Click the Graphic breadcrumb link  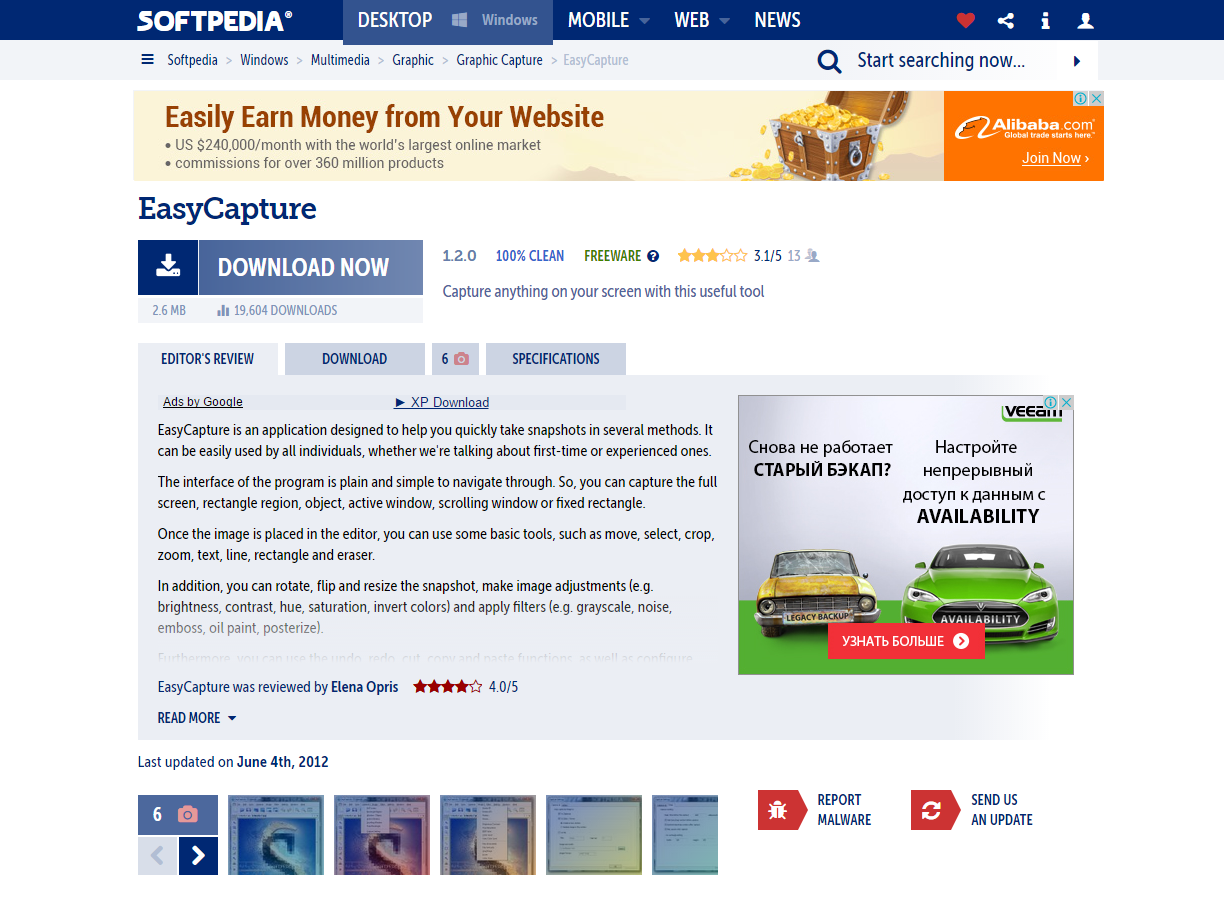pos(413,60)
